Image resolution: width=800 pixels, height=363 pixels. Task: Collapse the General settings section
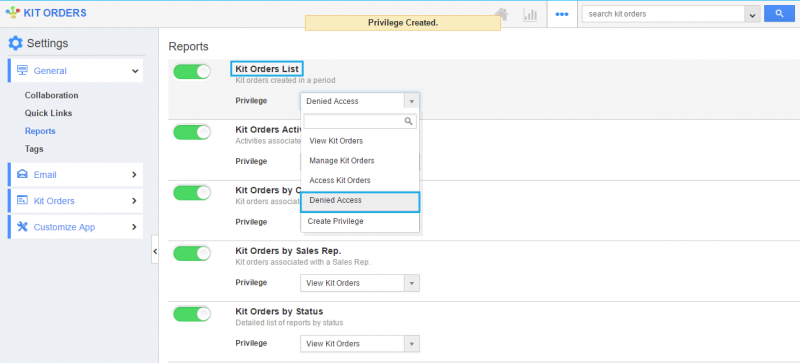[135, 71]
